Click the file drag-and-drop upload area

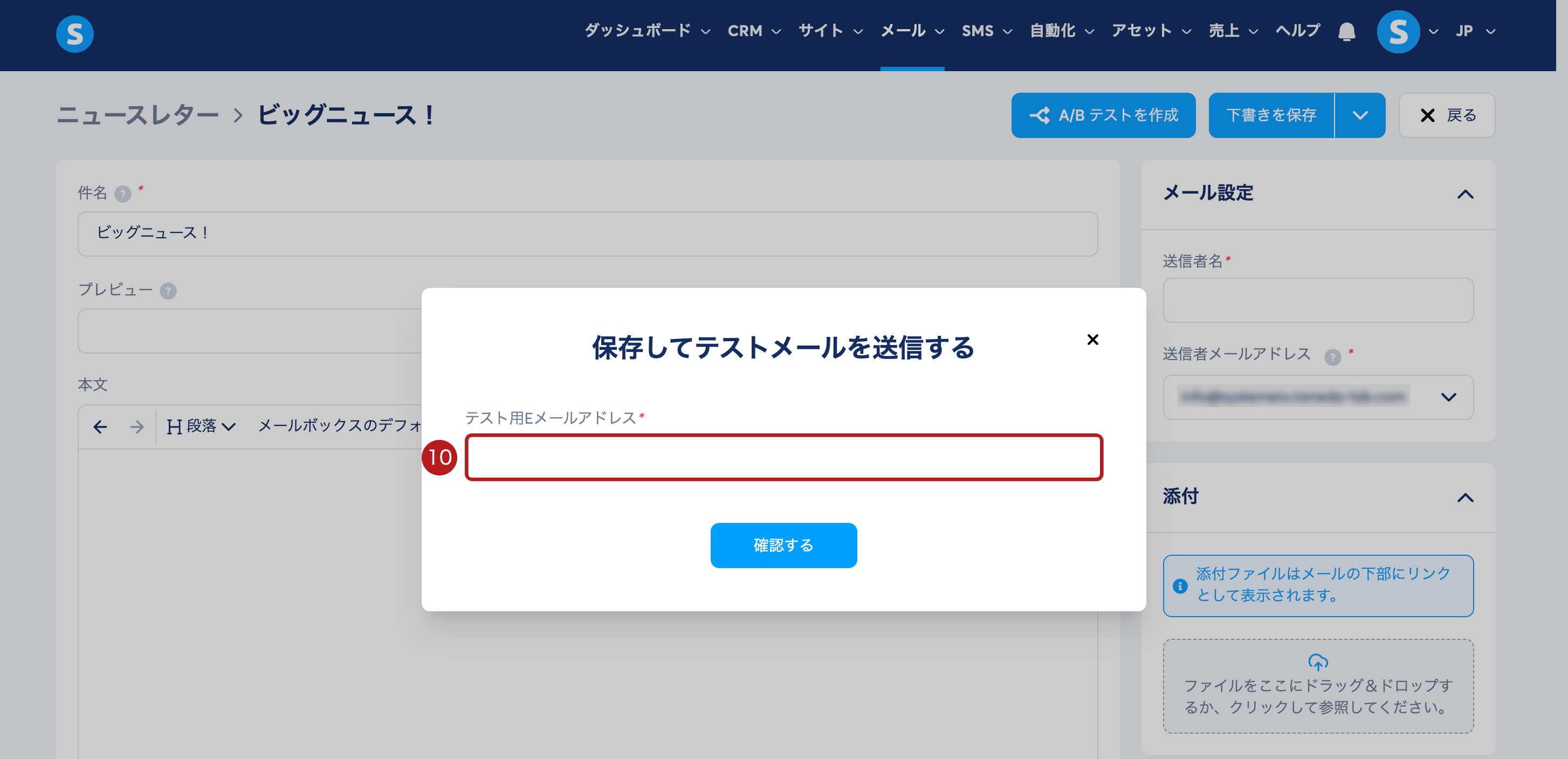point(1318,686)
